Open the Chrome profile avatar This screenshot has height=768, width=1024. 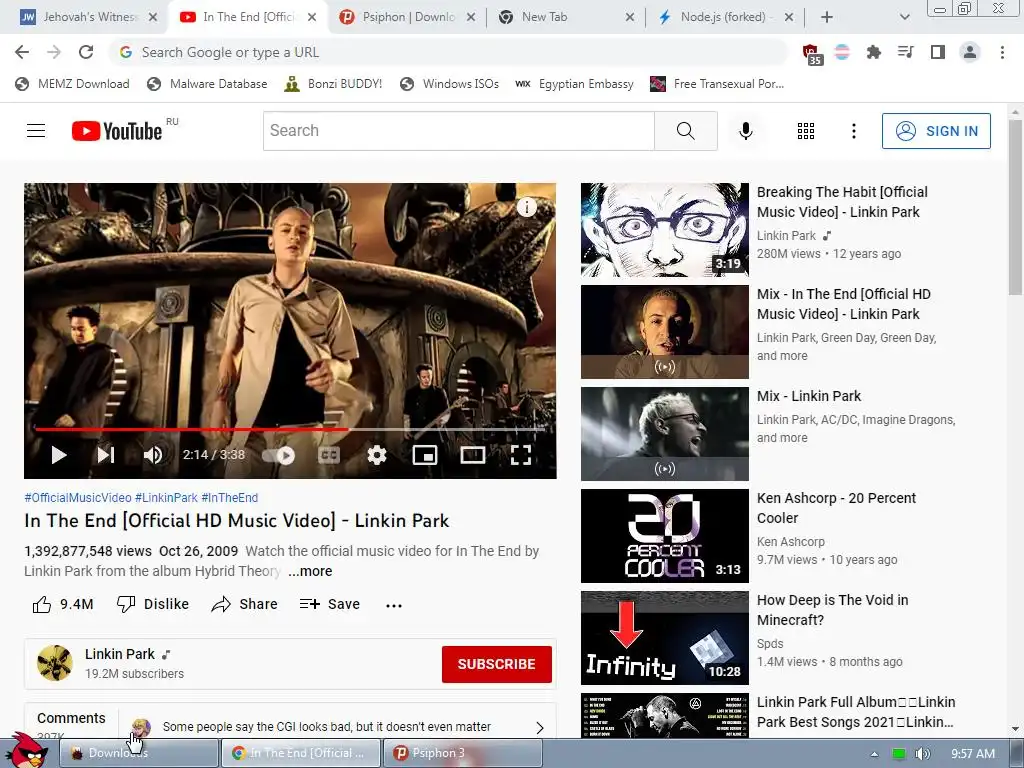click(970, 52)
